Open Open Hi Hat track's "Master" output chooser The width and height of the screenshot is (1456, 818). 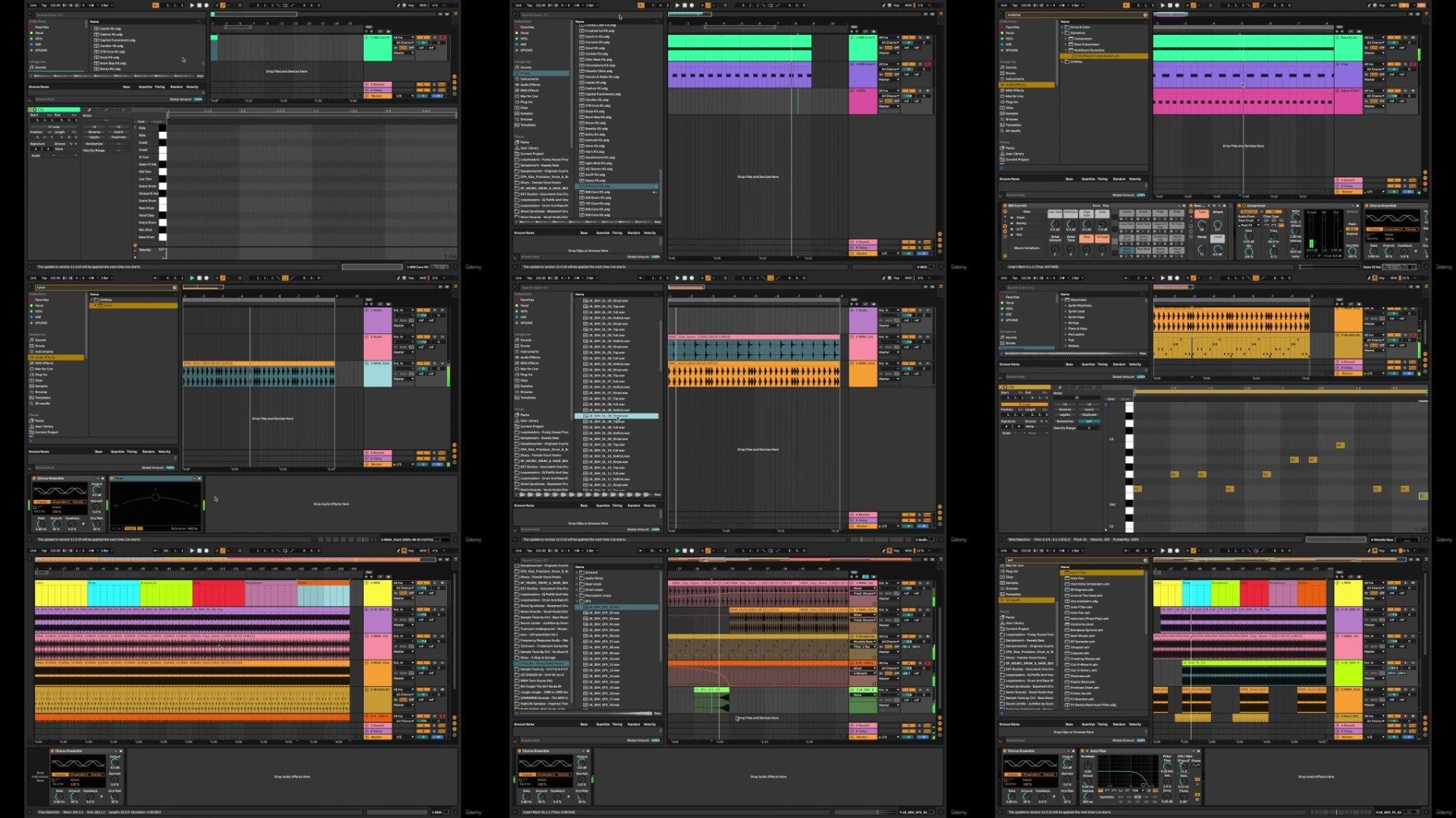tap(1374, 106)
